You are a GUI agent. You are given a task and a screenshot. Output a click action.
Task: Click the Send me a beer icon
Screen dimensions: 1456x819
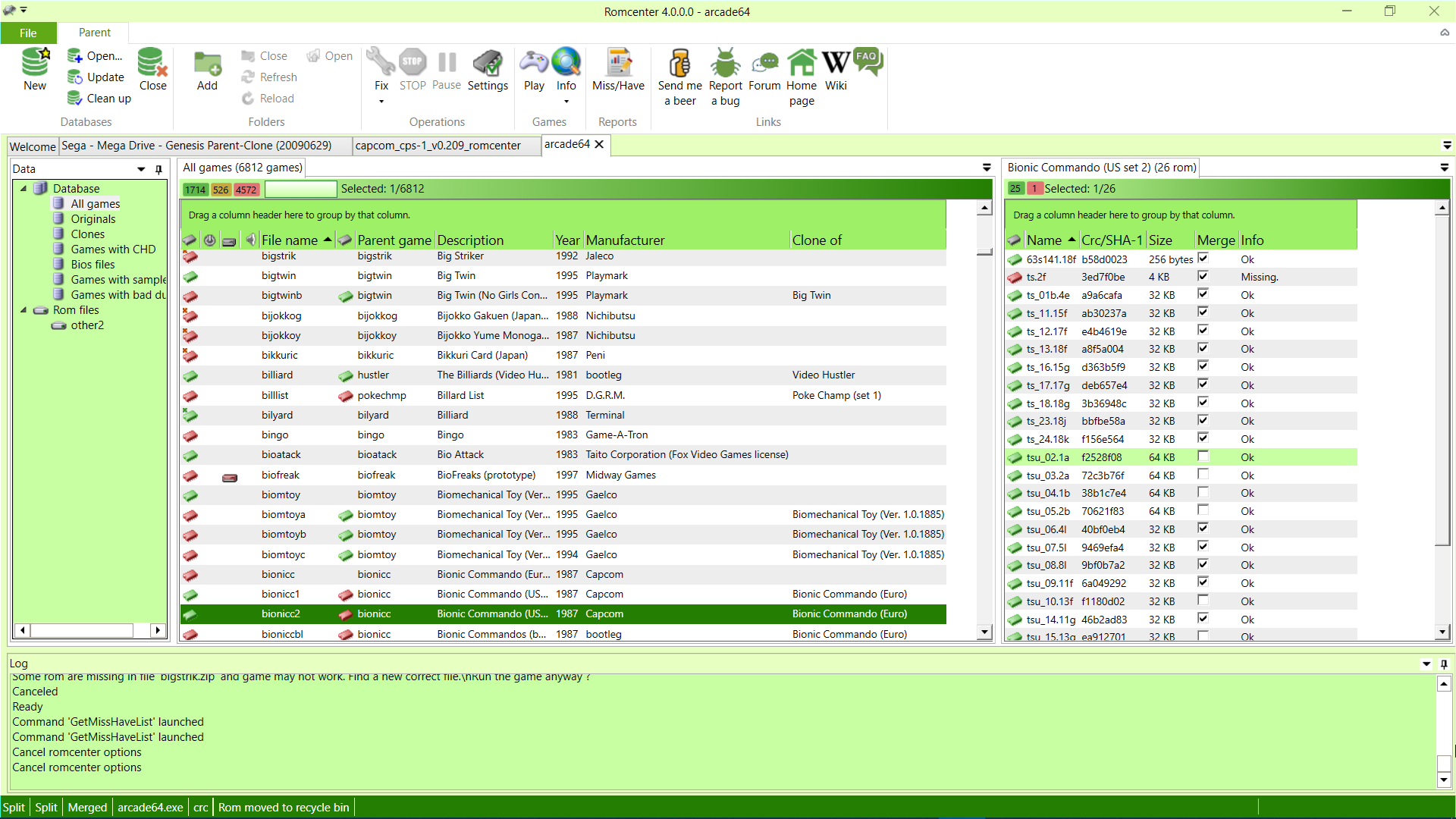679,63
